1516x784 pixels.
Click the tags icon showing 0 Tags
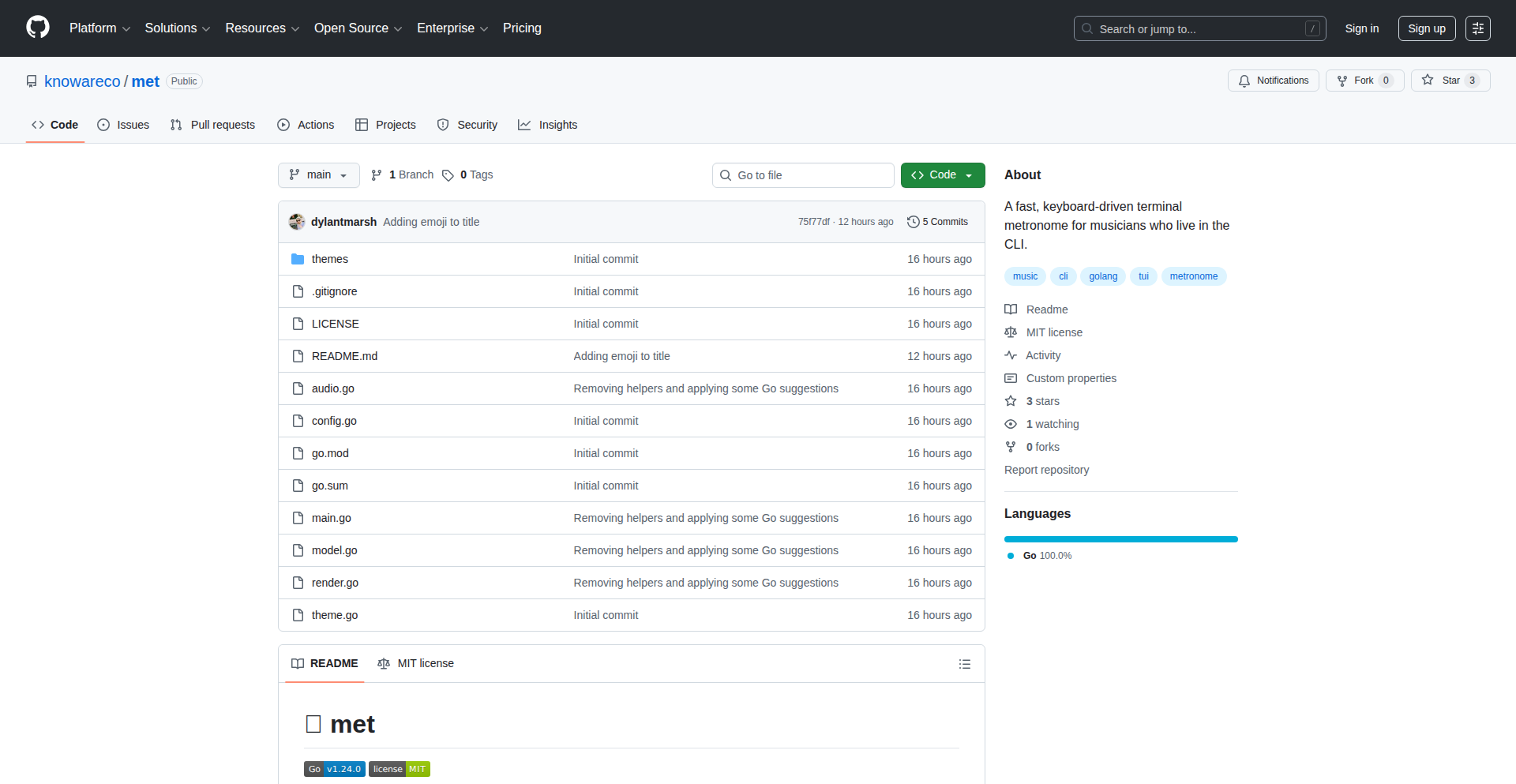(448, 175)
